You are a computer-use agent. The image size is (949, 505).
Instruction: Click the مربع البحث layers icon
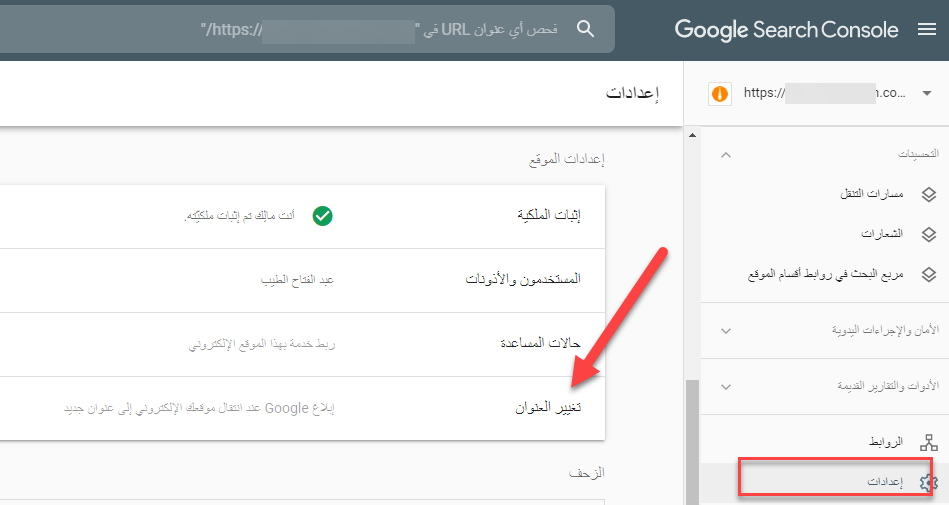[928, 274]
